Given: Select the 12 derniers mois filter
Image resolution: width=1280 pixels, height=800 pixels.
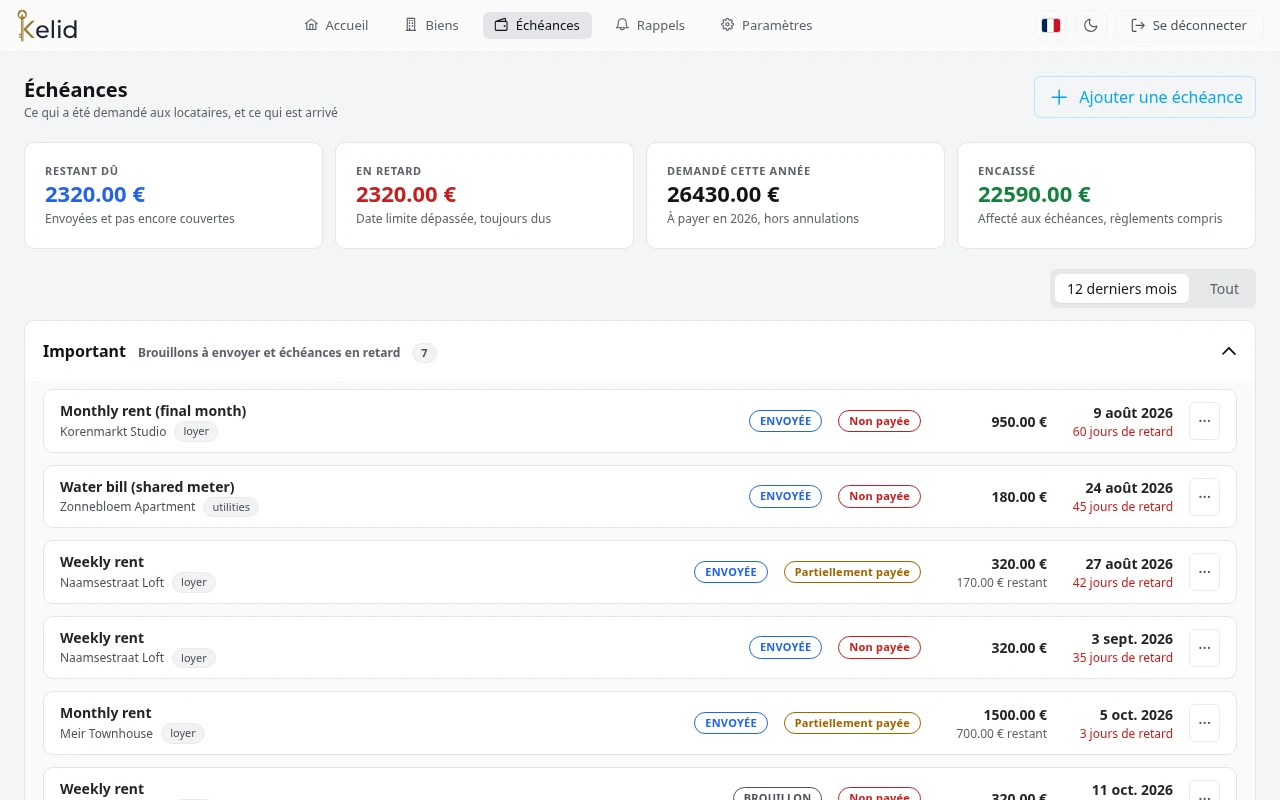Looking at the screenshot, I should click(1122, 289).
